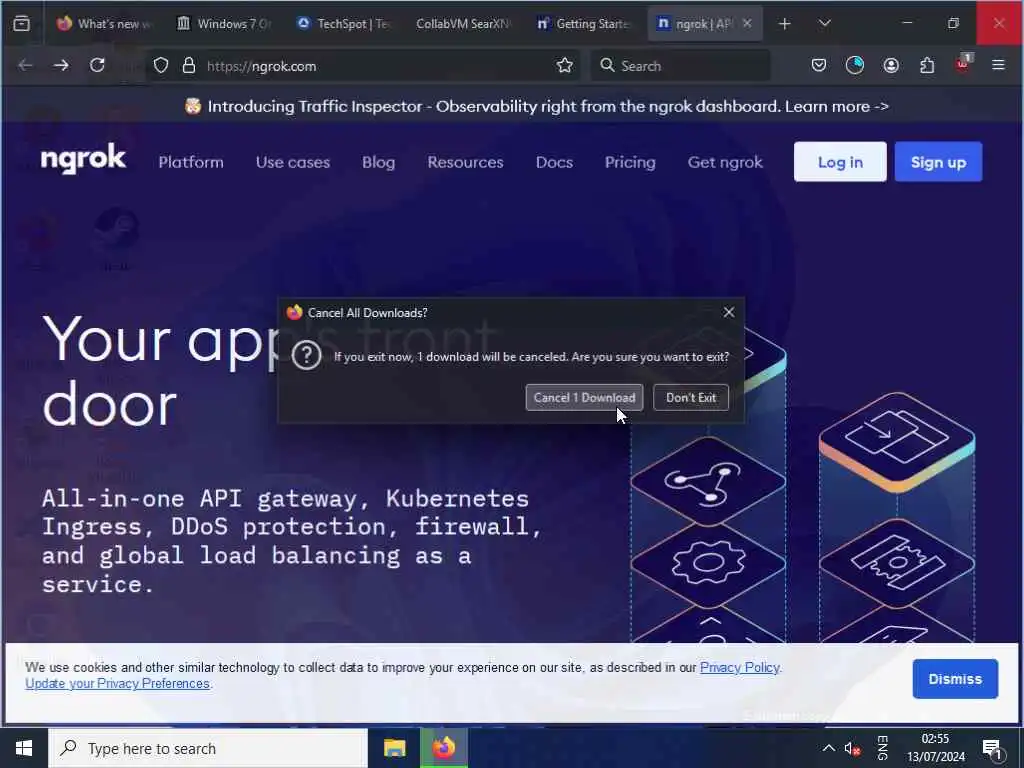Open File Explorer from the taskbar
The image size is (1024, 768).
[394, 748]
